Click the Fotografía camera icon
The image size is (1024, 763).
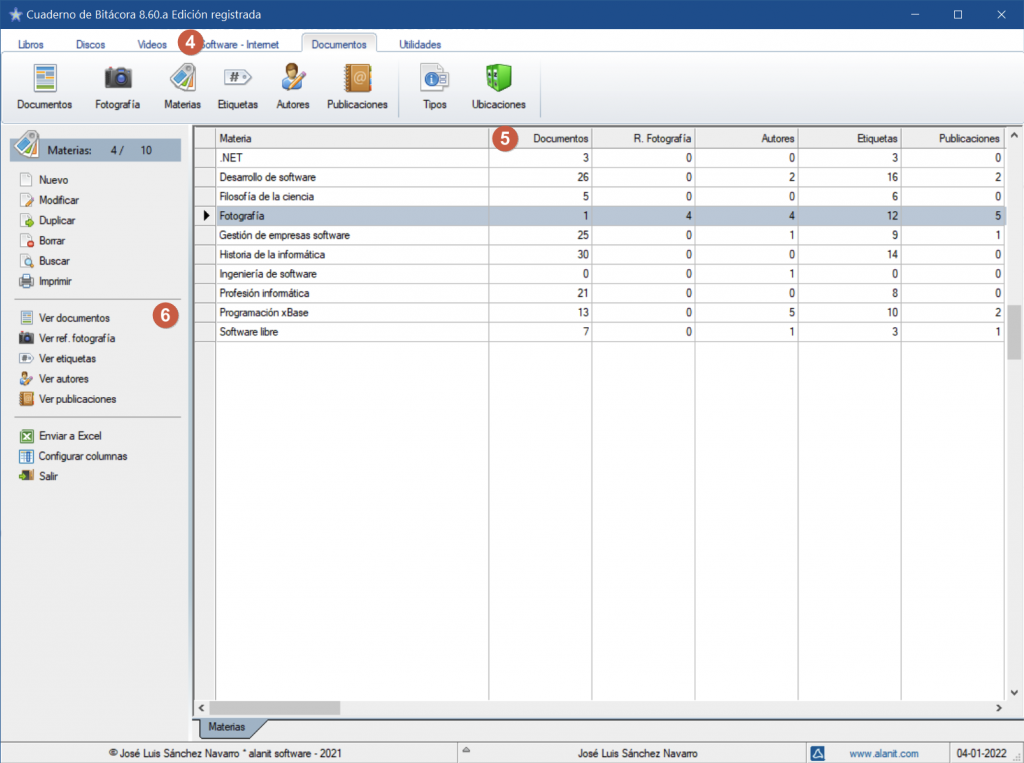click(x=118, y=80)
